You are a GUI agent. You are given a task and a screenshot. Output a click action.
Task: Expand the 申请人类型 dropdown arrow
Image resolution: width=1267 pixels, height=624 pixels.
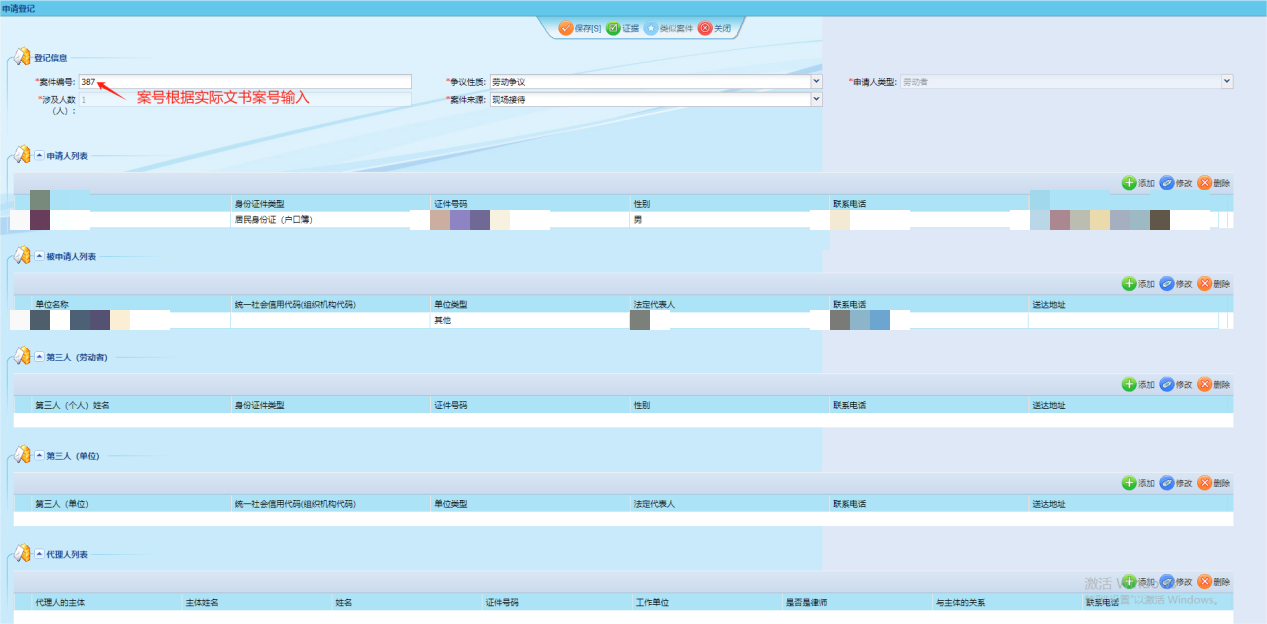point(1227,81)
